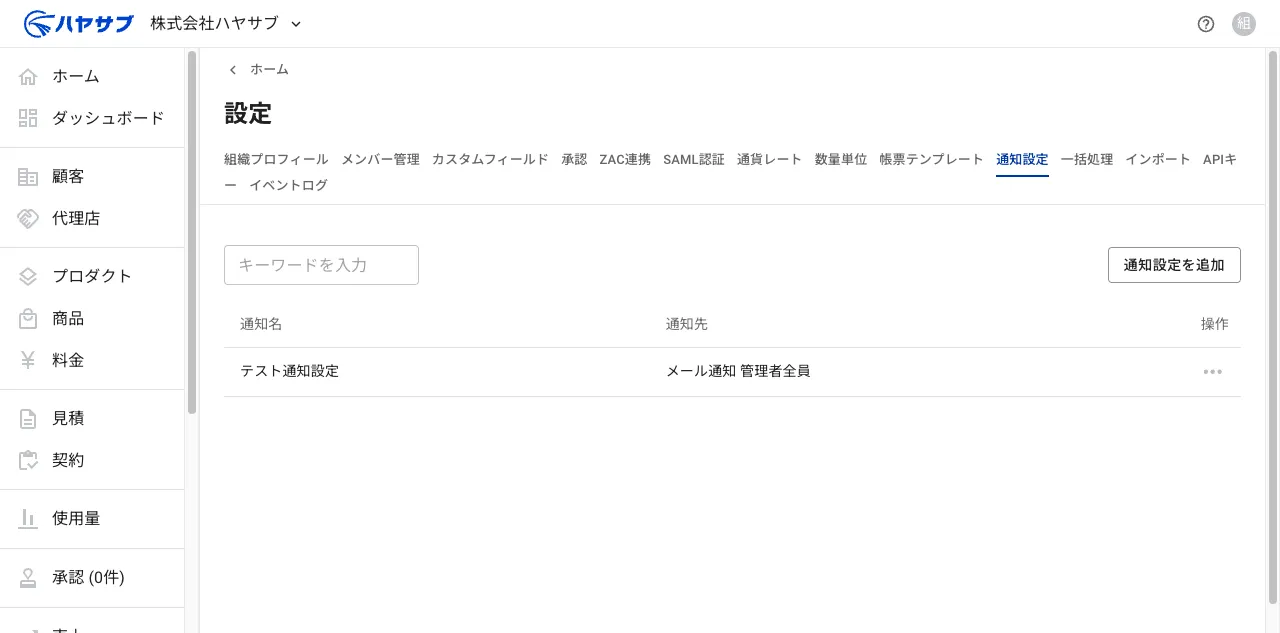Open the 数量単位 tab
This screenshot has width=1280, height=633.
pyautogui.click(x=841, y=159)
